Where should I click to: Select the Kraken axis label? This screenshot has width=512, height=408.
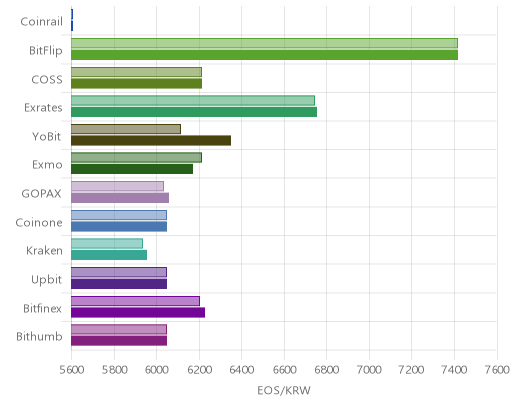point(44,250)
